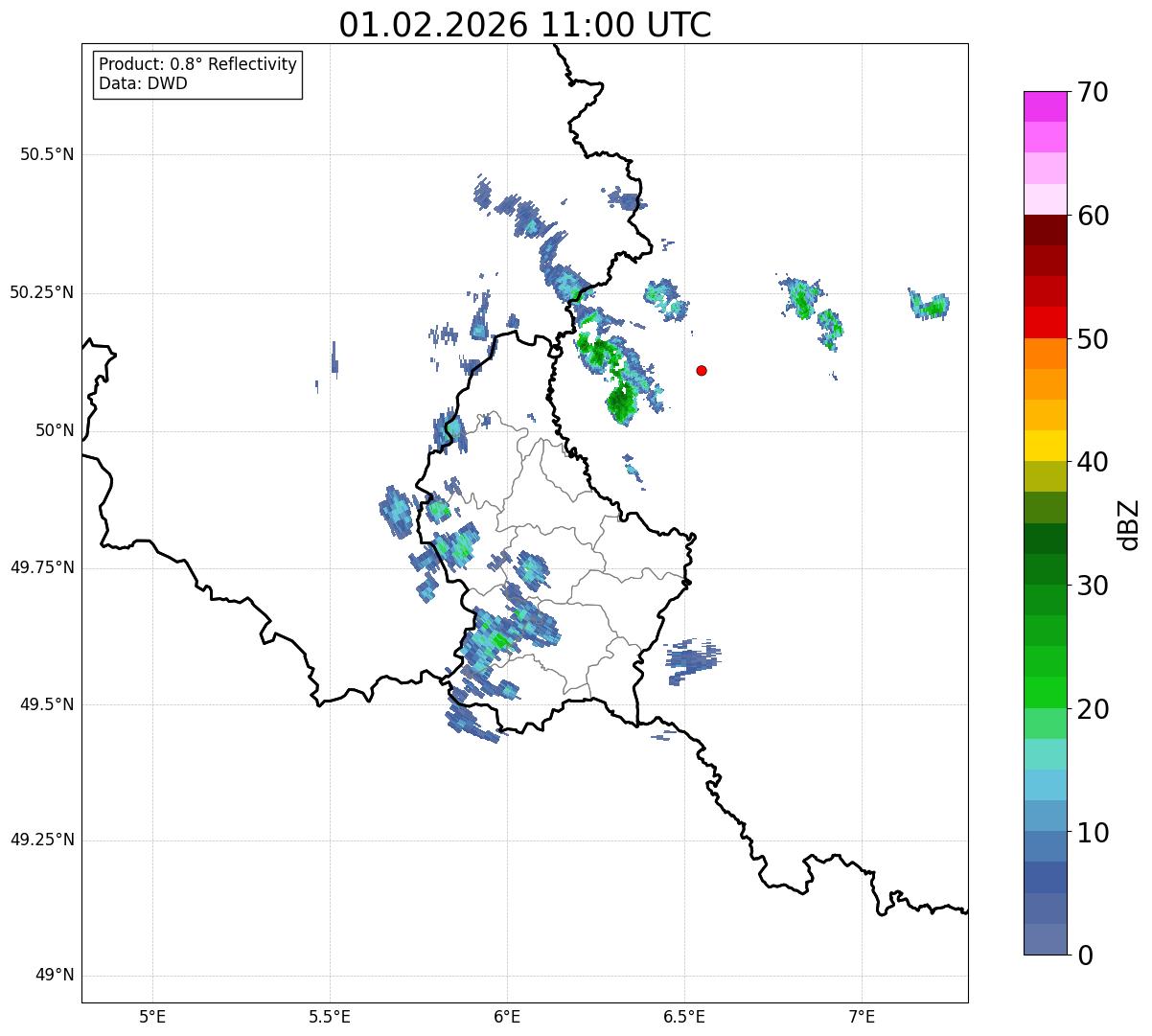Click the '49.75°N' latitude label
The width and height of the screenshot is (1152, 1036).
pyautogui.click(x=42, y=567)
